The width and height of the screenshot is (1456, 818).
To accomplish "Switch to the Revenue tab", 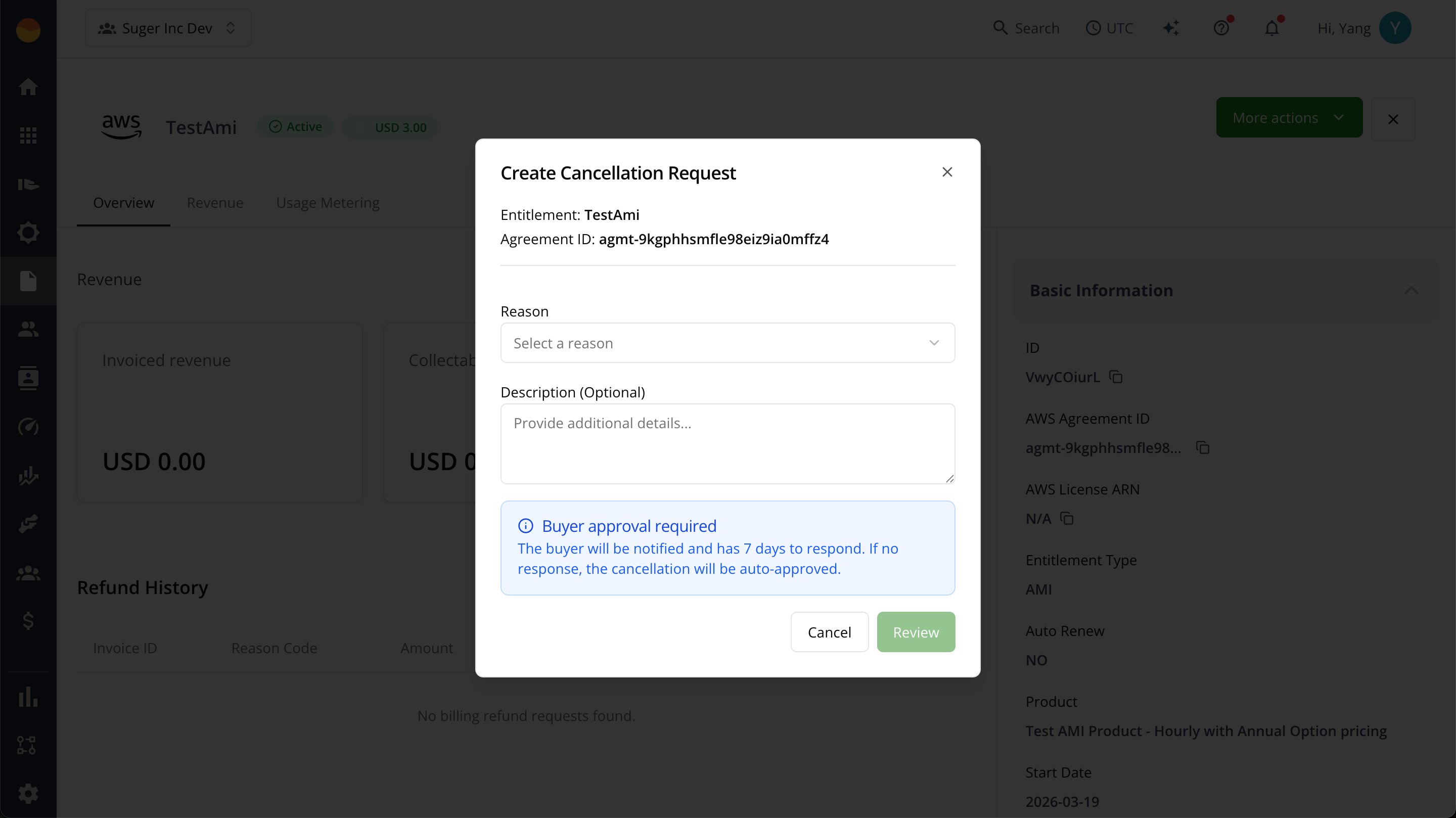I will click(x=215, y=202).
